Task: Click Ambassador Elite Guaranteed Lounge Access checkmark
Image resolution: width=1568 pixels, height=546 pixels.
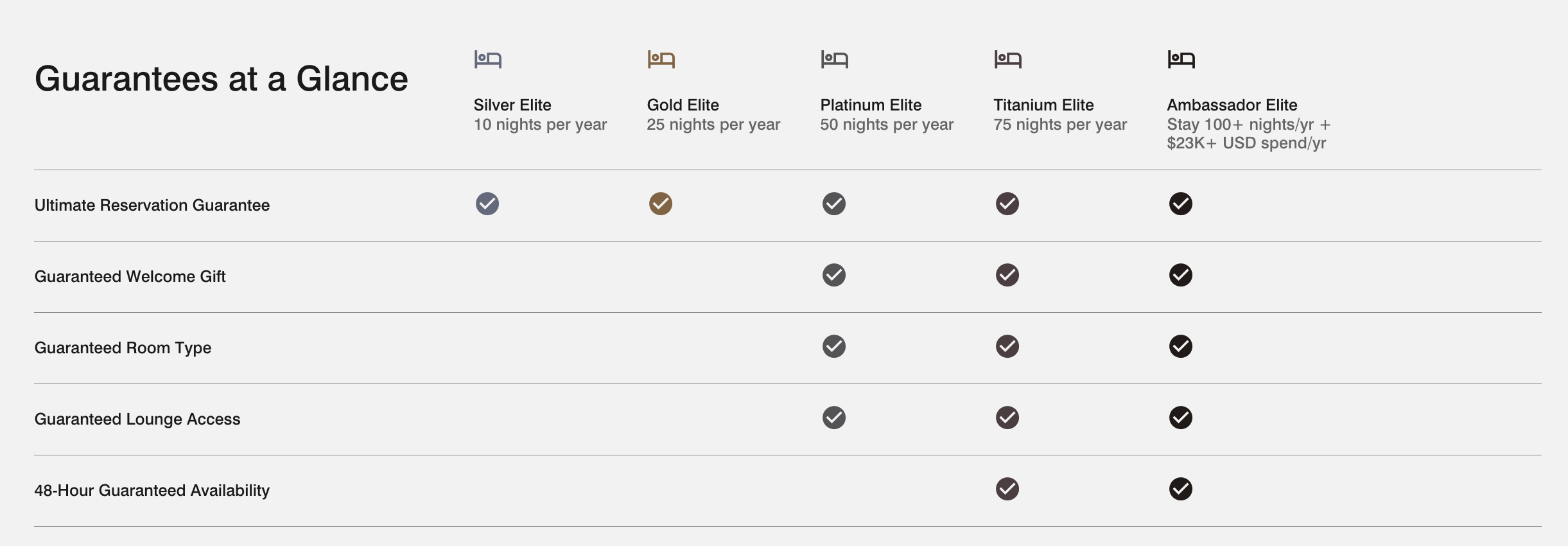Action: [x=1181, y=418]
